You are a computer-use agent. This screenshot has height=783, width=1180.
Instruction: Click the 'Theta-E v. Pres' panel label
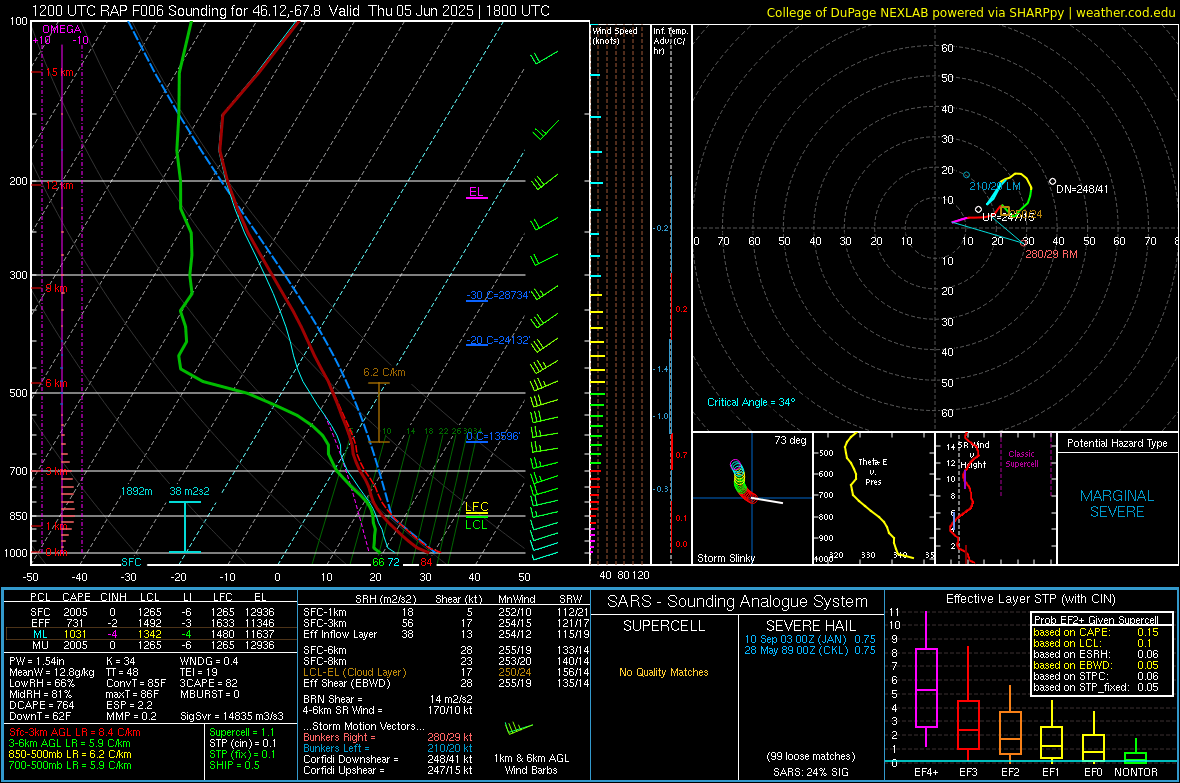pyautogui.click(x=873, y=471)
